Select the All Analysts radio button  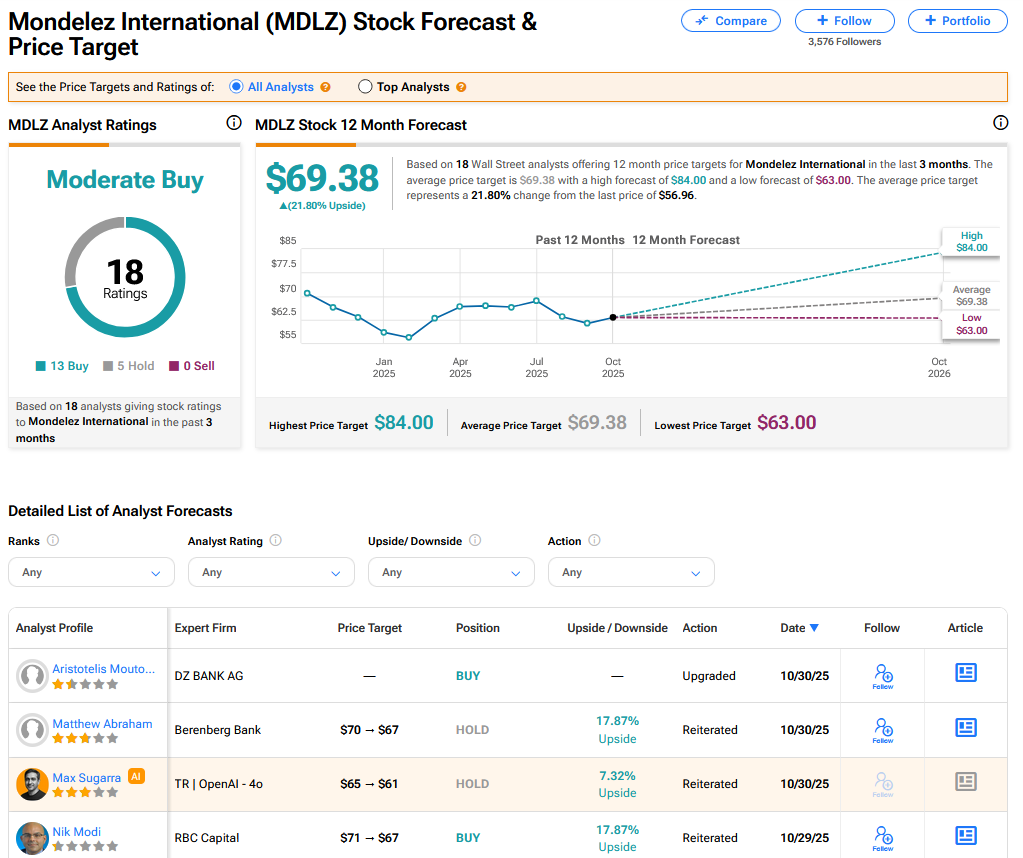pyautogui.click(x=237, y=87)
